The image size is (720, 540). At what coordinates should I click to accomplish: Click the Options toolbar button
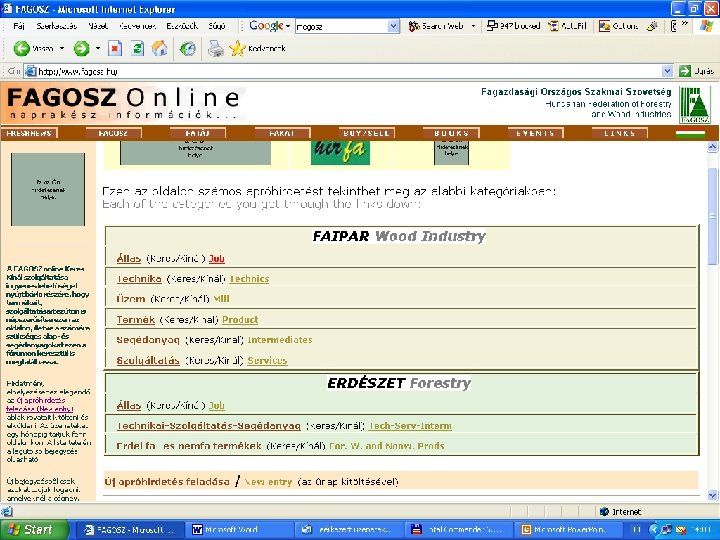point(618,26)
